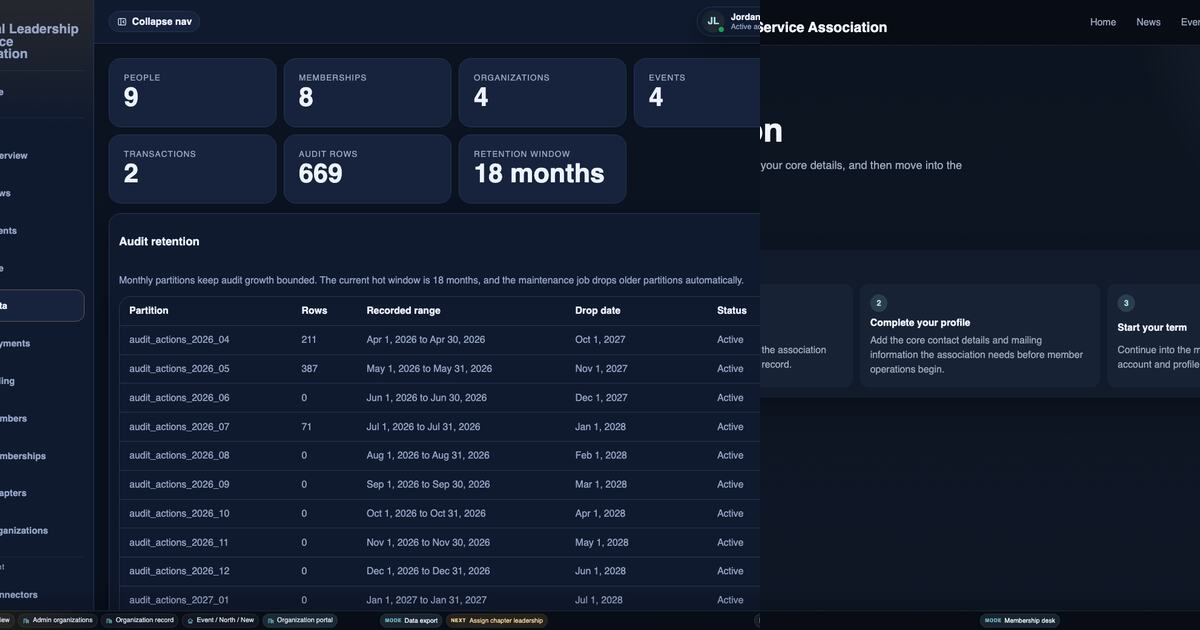Open the Connectors sidebar item
This screenshot has width=1200, height=630.
(42, 595)
